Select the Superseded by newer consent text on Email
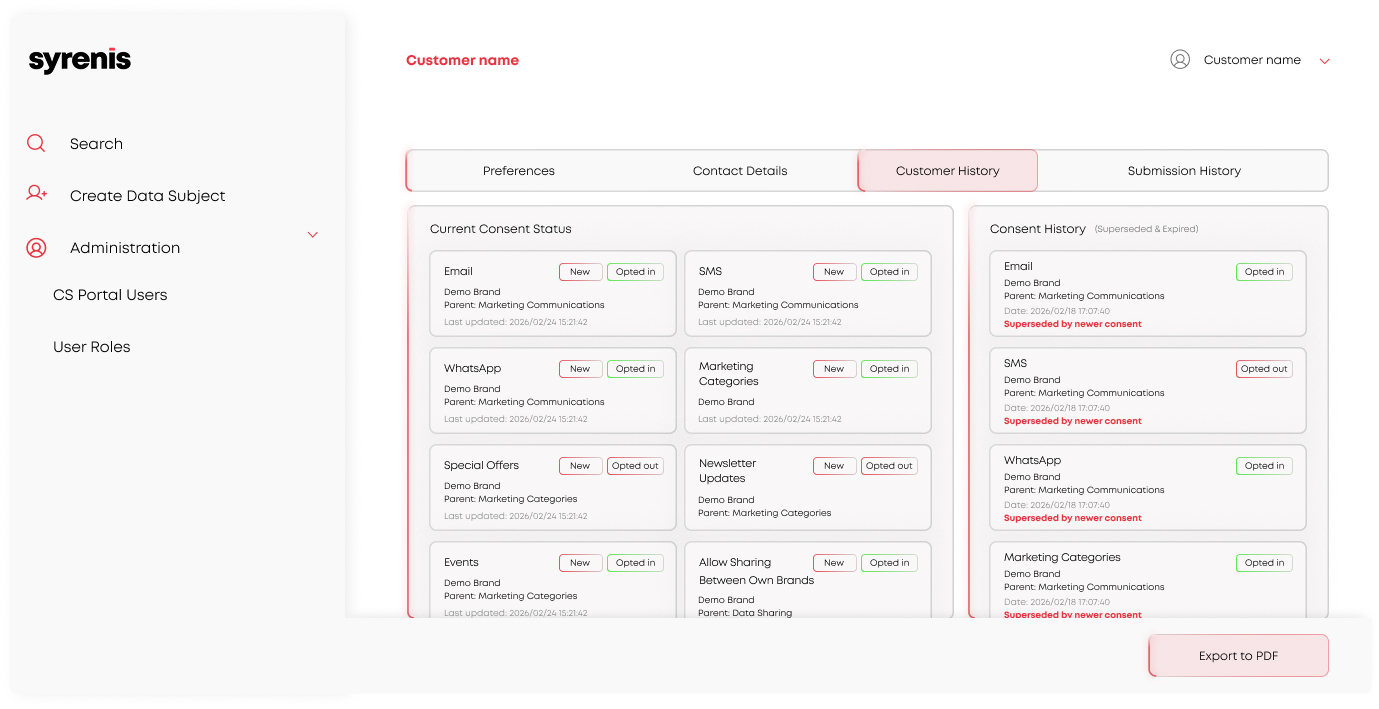Screen dimensions: 1379x709 click(x=1071, y=323)
